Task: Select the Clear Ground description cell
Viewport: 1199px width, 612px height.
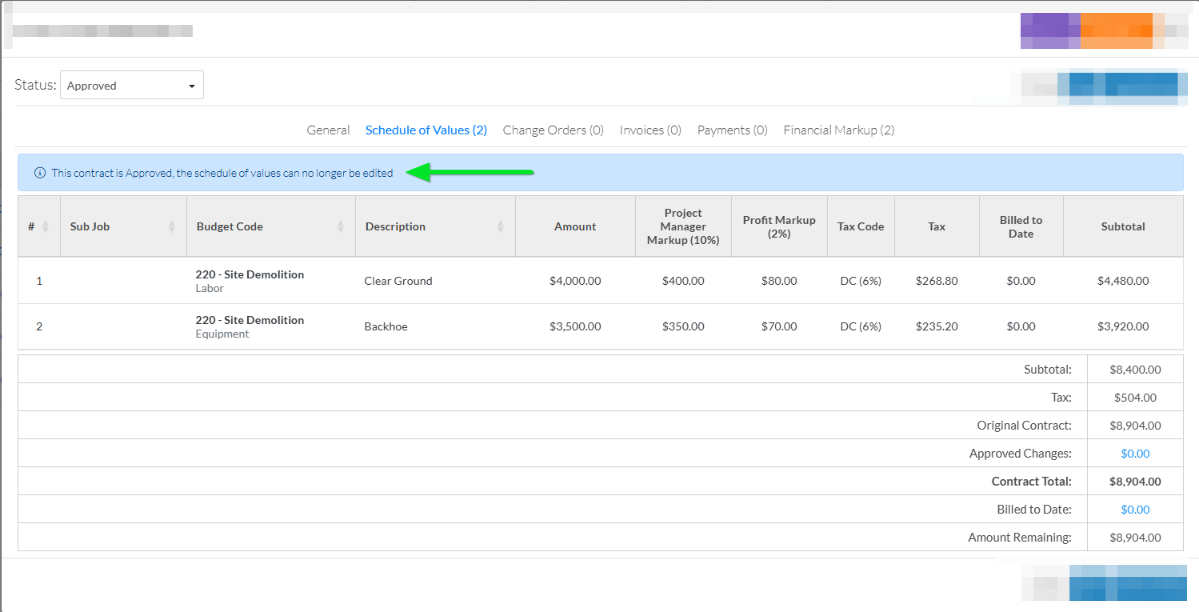Action: (x=398, y=281)
